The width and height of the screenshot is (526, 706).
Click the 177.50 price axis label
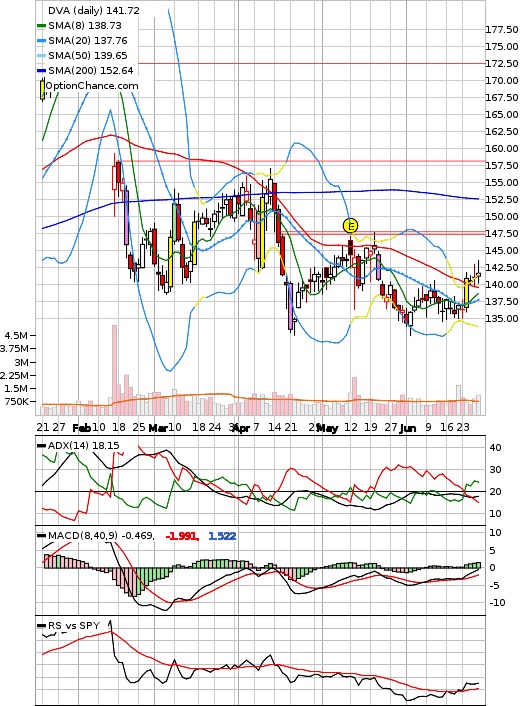(x=501, y=30)
